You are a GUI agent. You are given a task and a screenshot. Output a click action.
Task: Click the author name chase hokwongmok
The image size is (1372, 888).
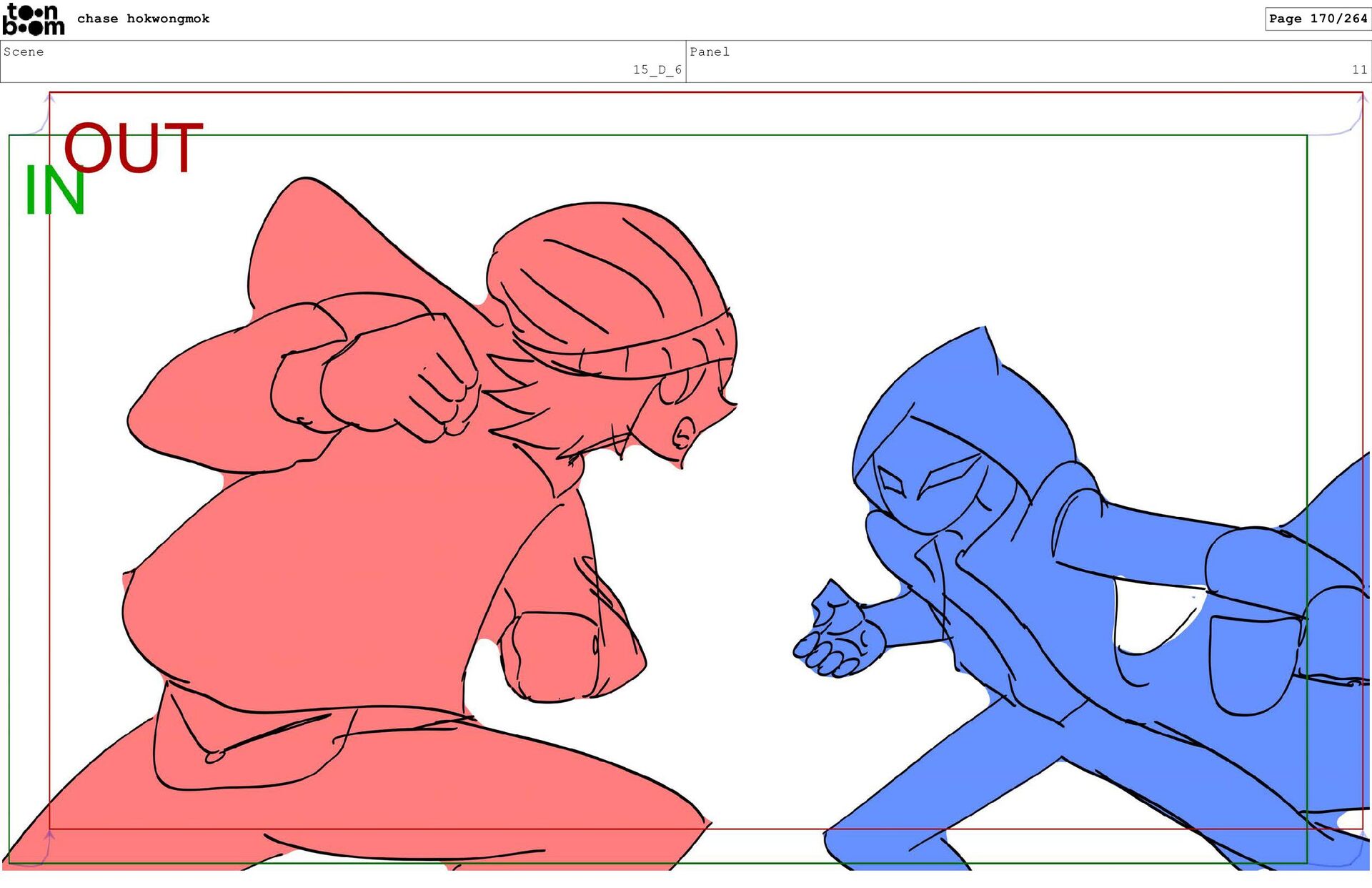pos(143,19)
